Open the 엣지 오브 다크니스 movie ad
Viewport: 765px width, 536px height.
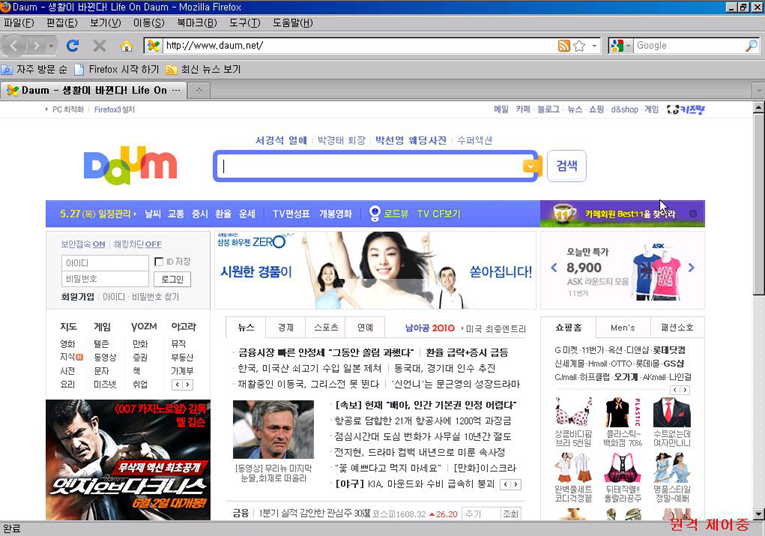coord(128,460)
